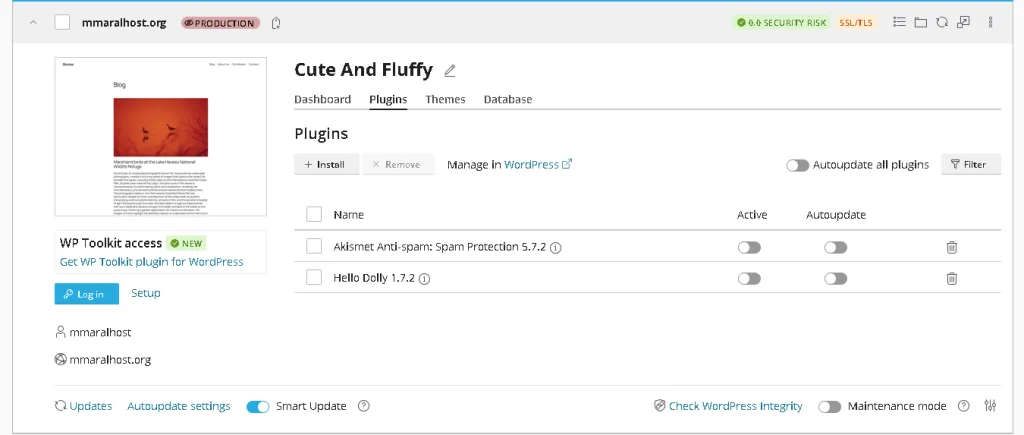Switch to the Dashboard tab
Image resolution: width=1024 pixels, height=435 pixels.
point(323,99)
